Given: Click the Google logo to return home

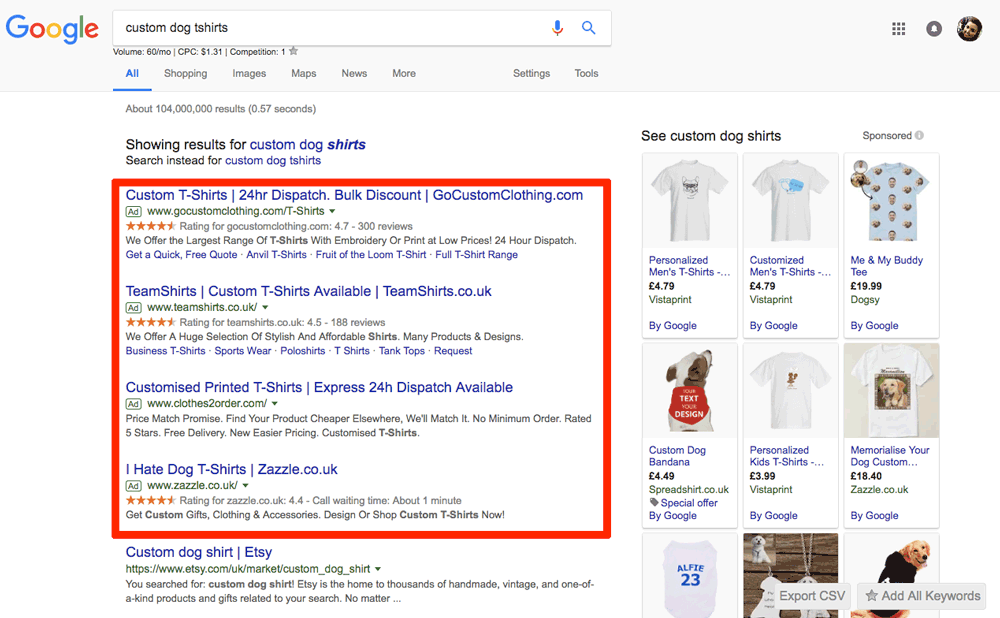Looking at the screenshot, I should click(52, 29).
